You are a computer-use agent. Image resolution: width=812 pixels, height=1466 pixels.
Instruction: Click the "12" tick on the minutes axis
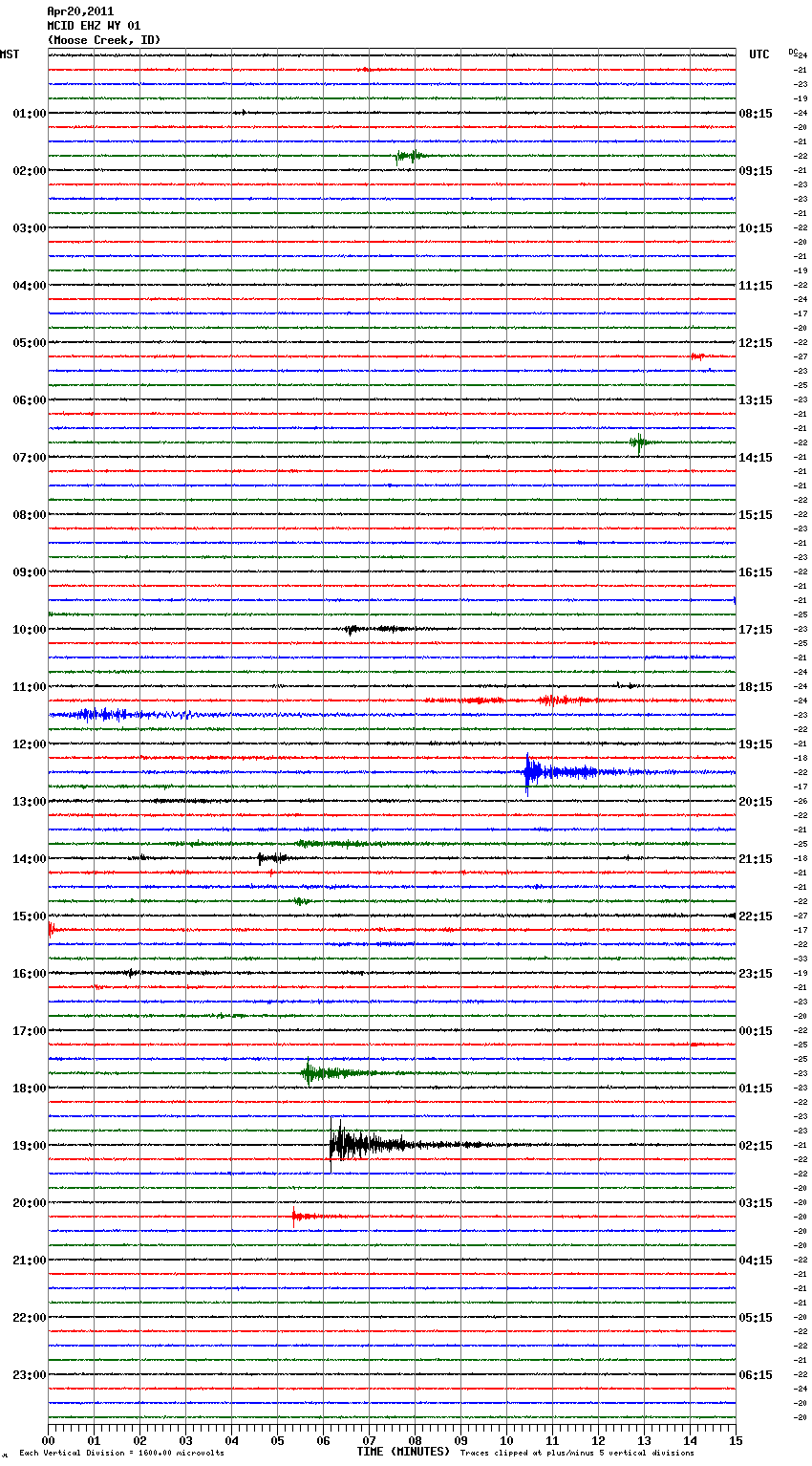click(x=598, y=1440)
